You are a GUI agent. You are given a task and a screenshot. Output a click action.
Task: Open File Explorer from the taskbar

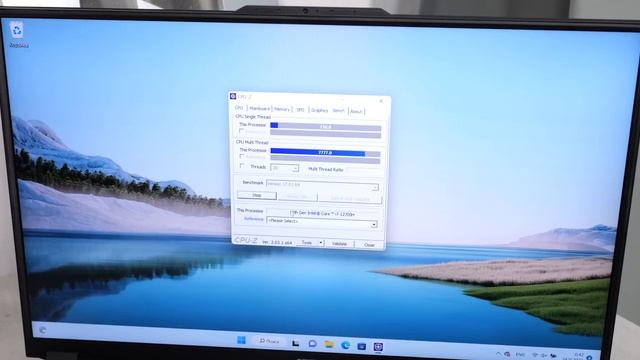coord(329,344)
